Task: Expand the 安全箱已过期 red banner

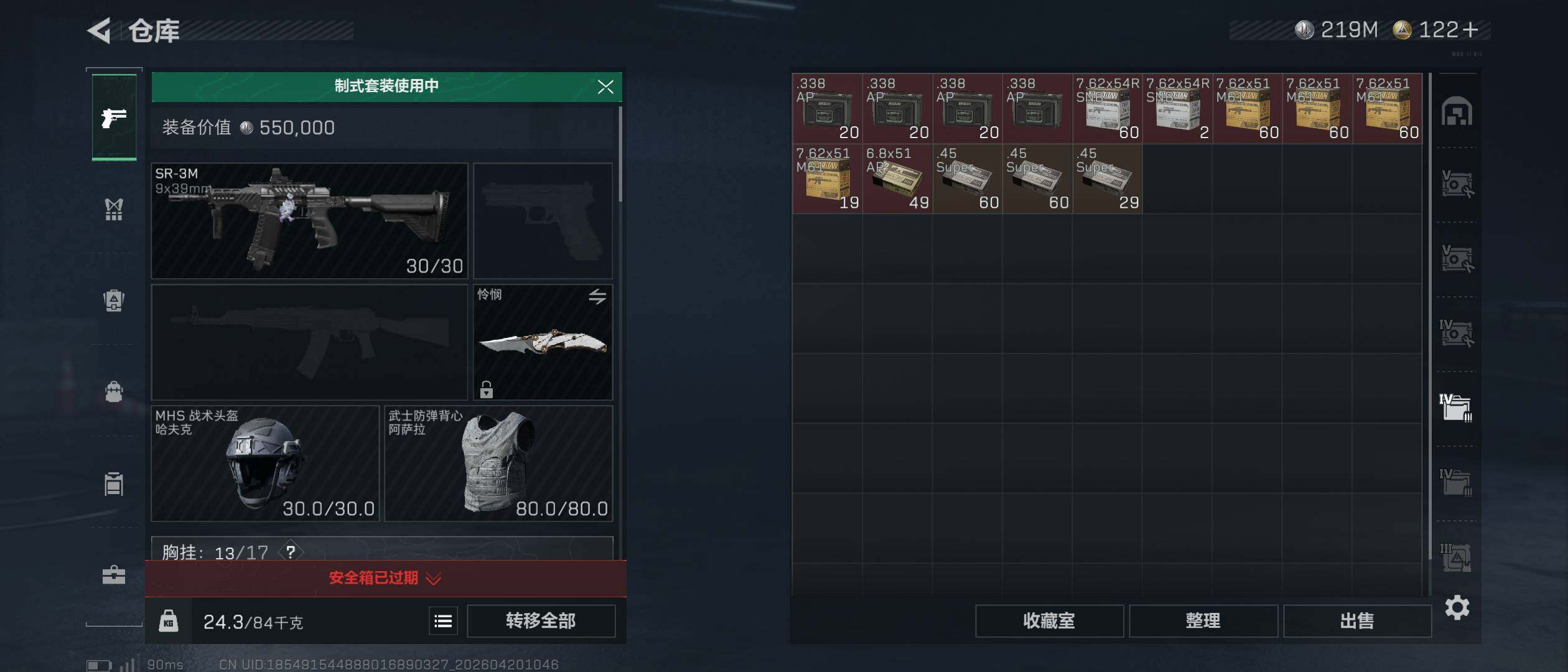Action: click(x=386, y=578)
